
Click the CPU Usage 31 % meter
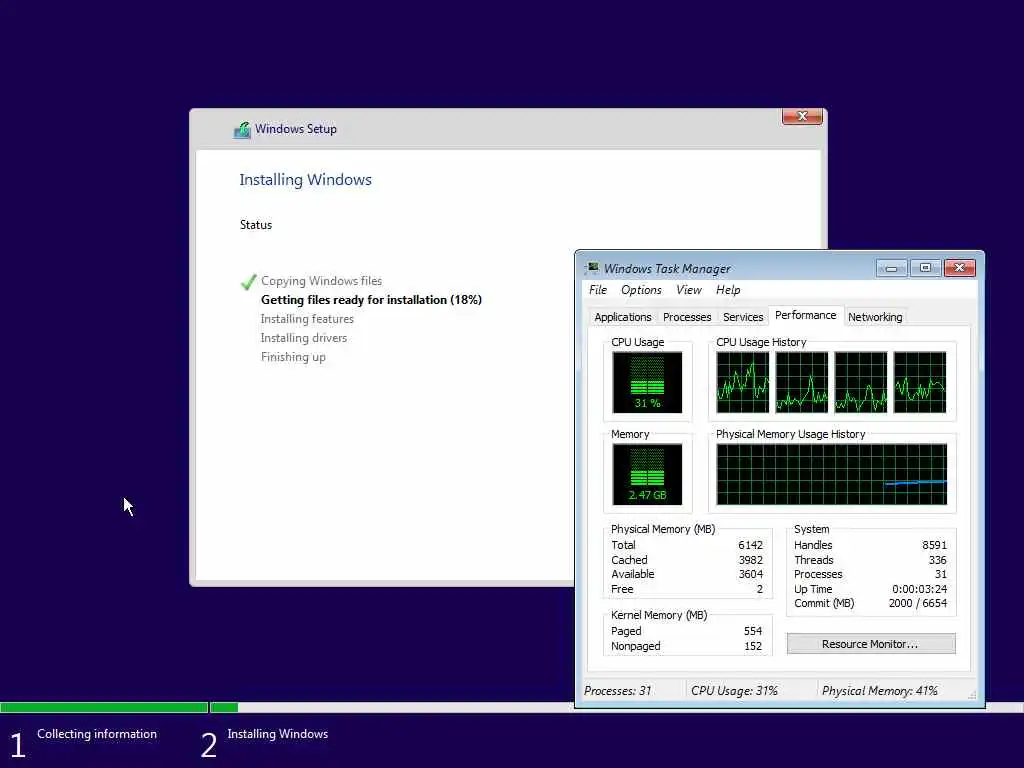(647, 383)
